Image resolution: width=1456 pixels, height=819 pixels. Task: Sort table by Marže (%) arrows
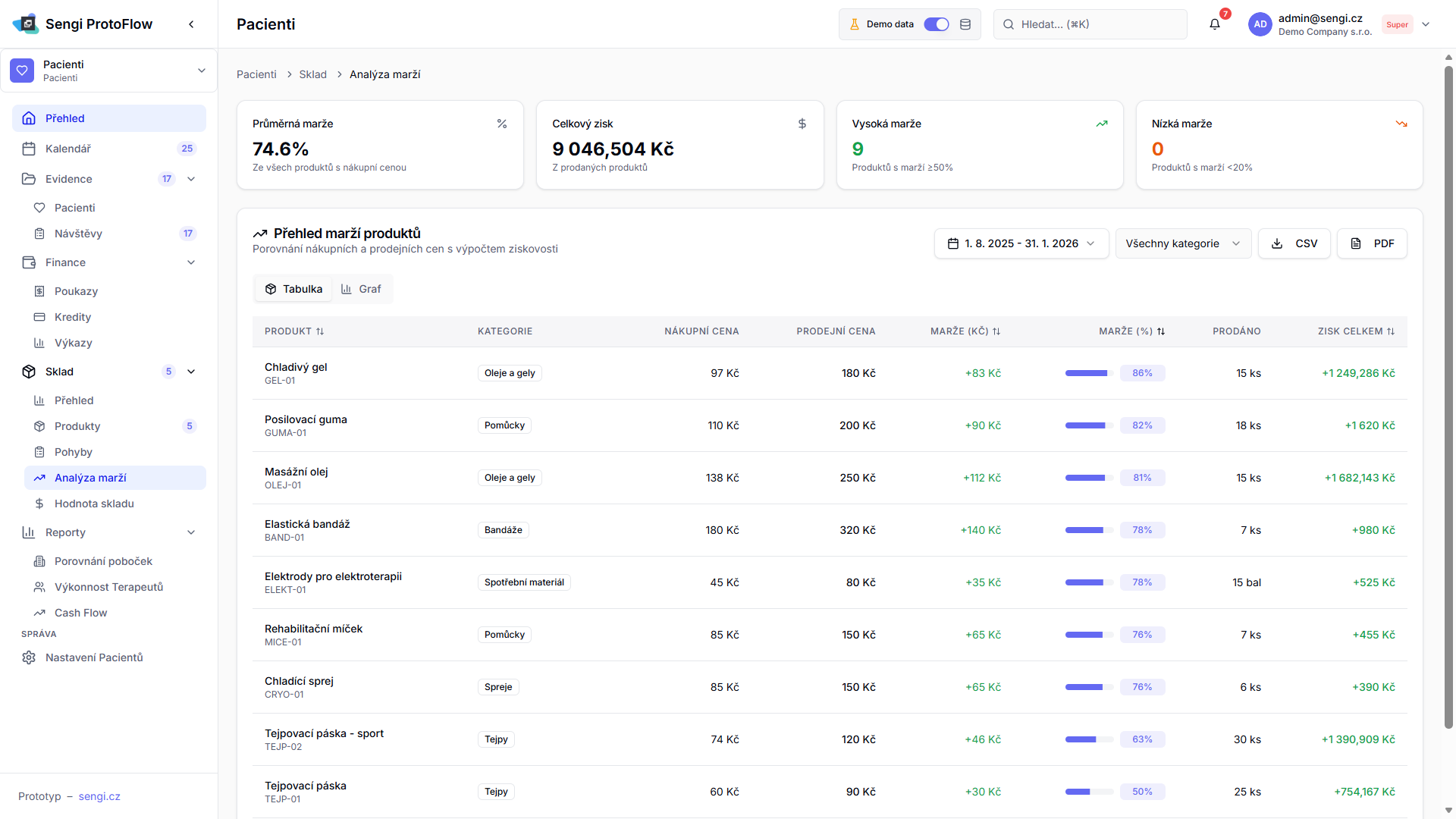coord(1161,331)
